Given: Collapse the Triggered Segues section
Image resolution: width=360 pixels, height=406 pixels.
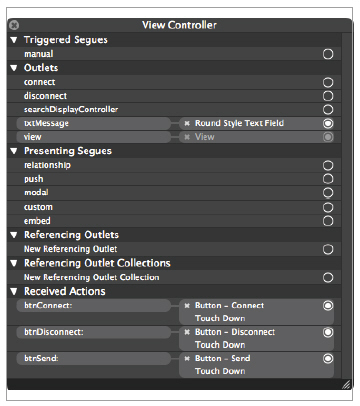Looking at the screenshot, I should pos(14,40).
